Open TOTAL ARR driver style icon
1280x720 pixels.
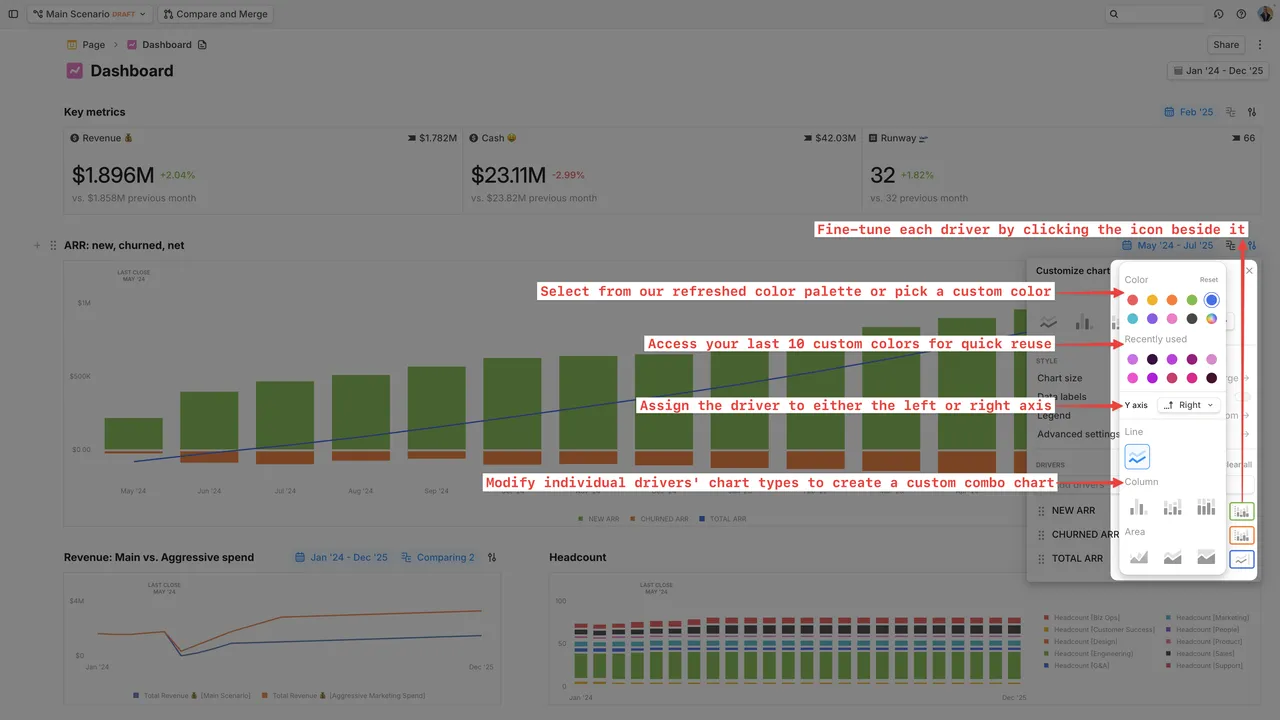click(x=1241, y=559)
